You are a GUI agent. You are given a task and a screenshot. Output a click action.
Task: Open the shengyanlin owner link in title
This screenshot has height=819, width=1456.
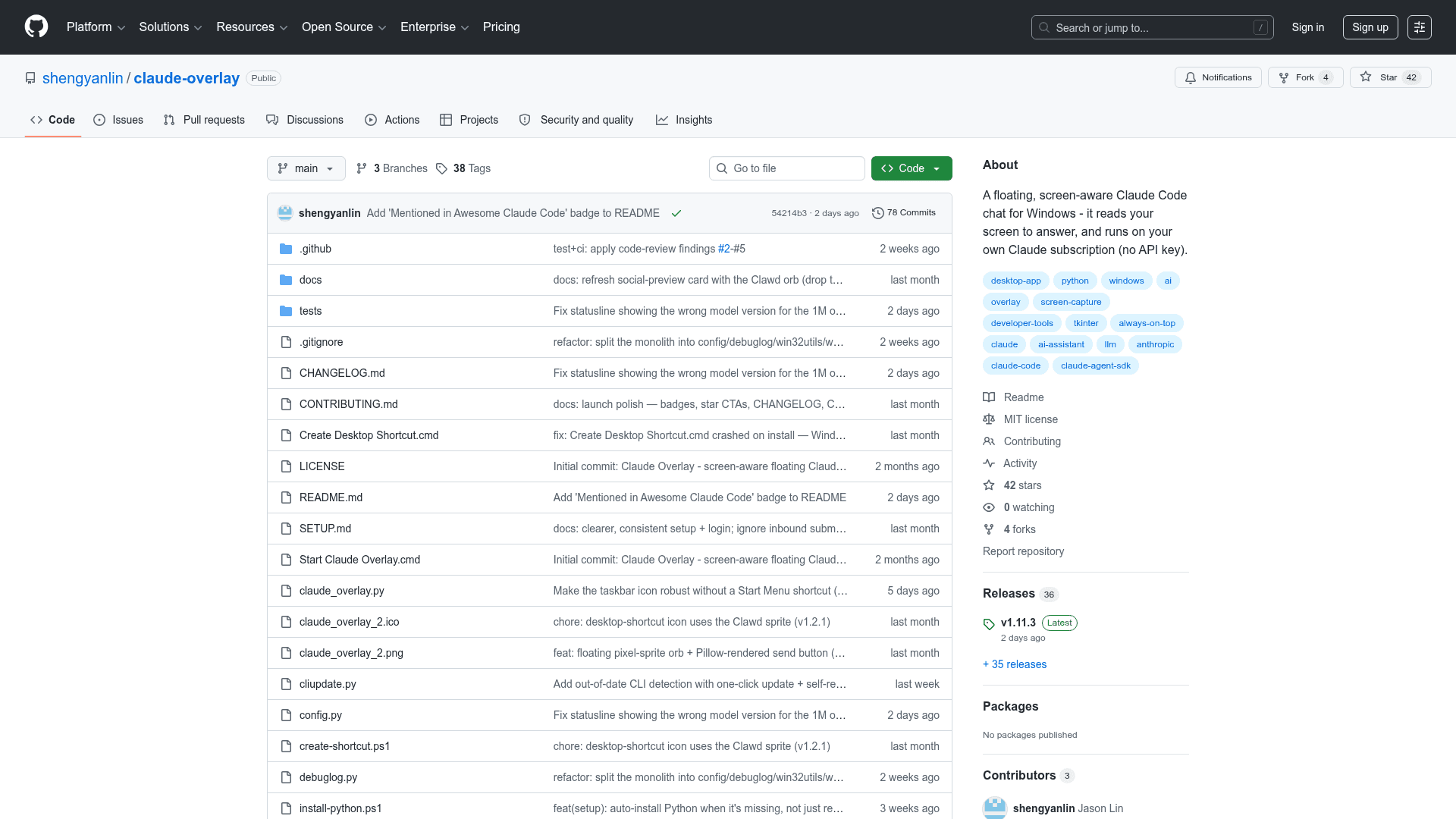coord(83,78)
